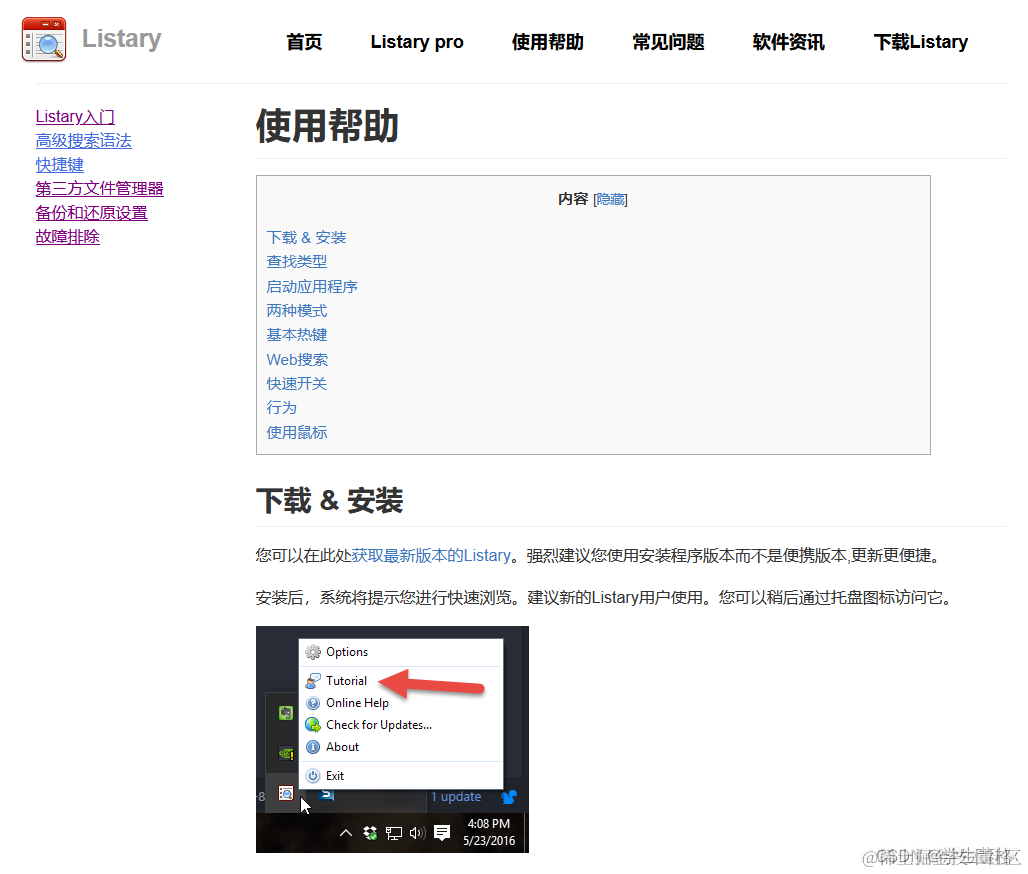Click the Listary icon in the system tray

pos(287,797)
